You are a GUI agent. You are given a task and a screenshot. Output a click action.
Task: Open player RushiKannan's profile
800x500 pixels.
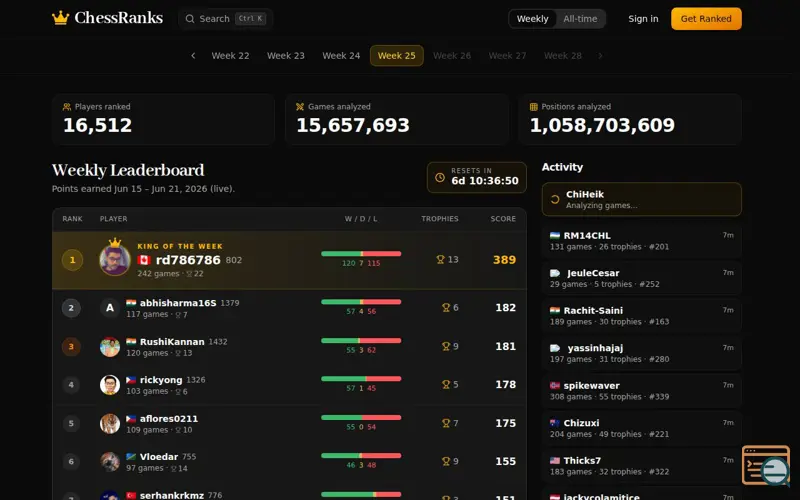click(172, 341)
